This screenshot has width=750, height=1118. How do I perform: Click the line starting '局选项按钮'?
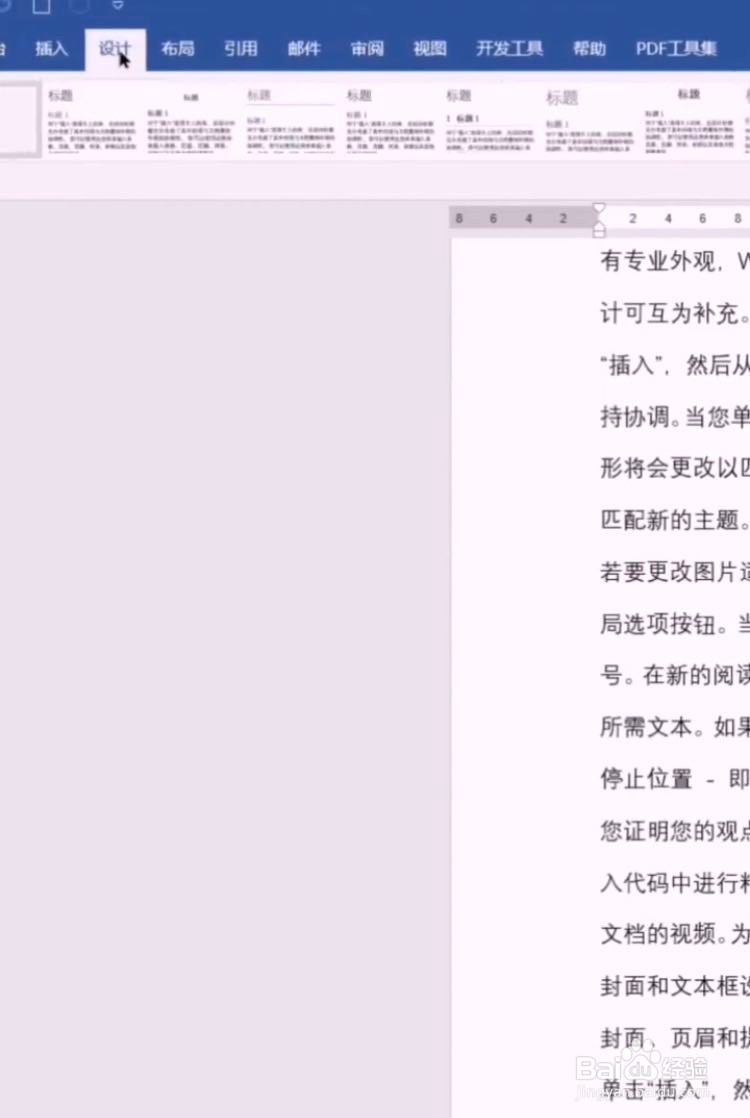click(674, 624)
